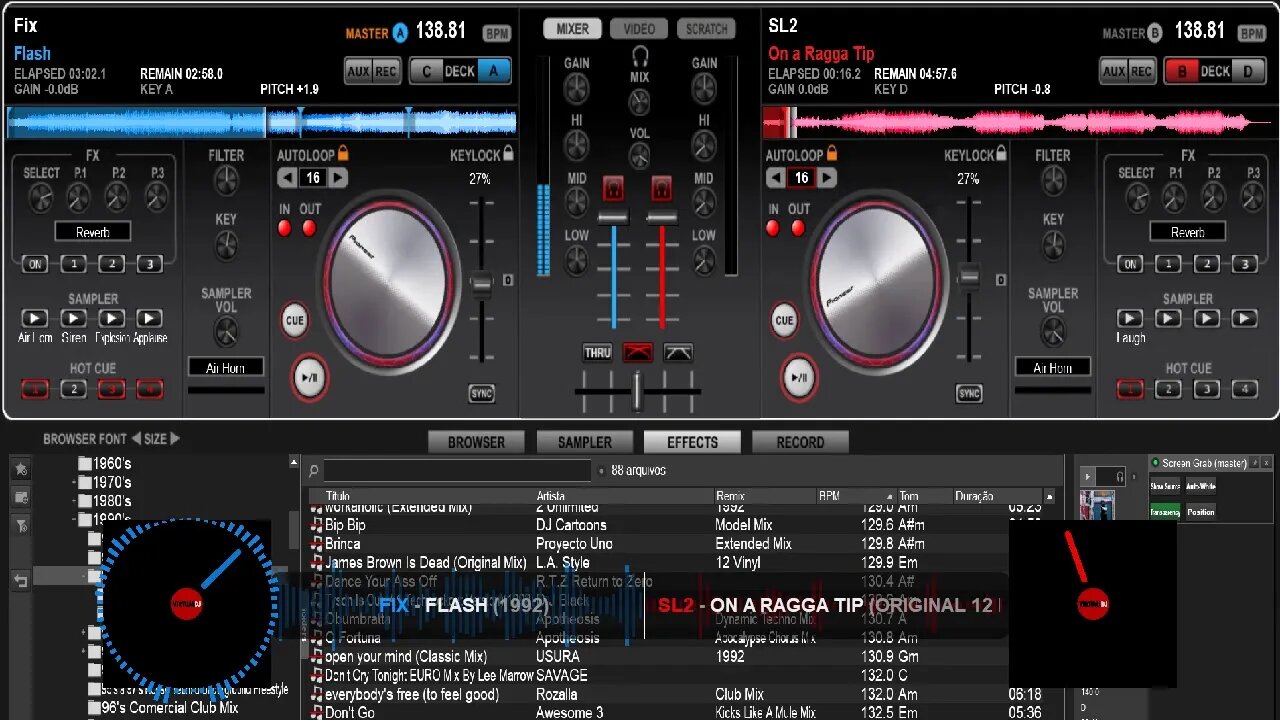
Task: Click the left channel volume fader
Action: coord(613,218)
